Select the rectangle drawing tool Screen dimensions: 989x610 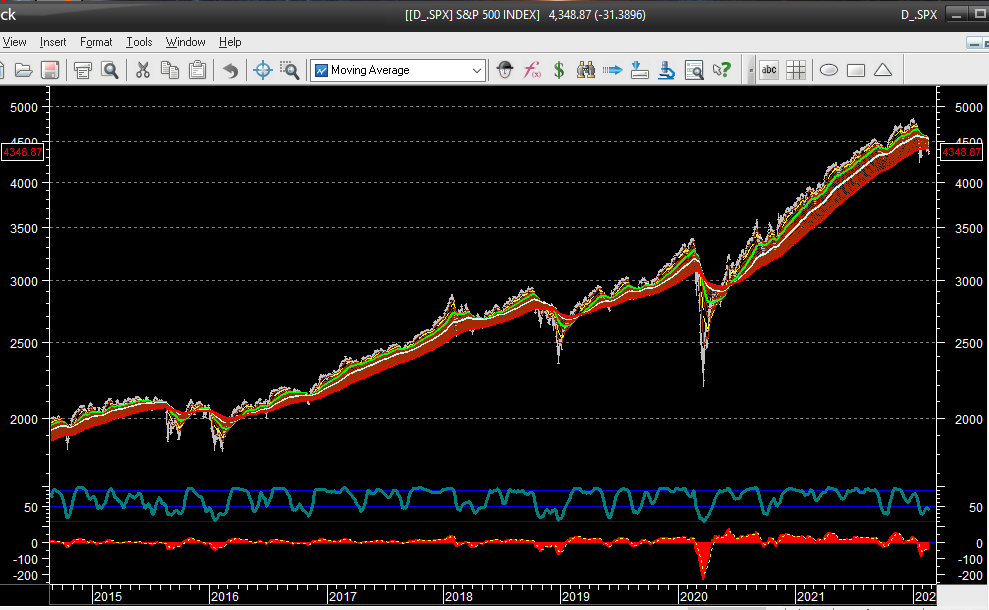click(856, 70)
